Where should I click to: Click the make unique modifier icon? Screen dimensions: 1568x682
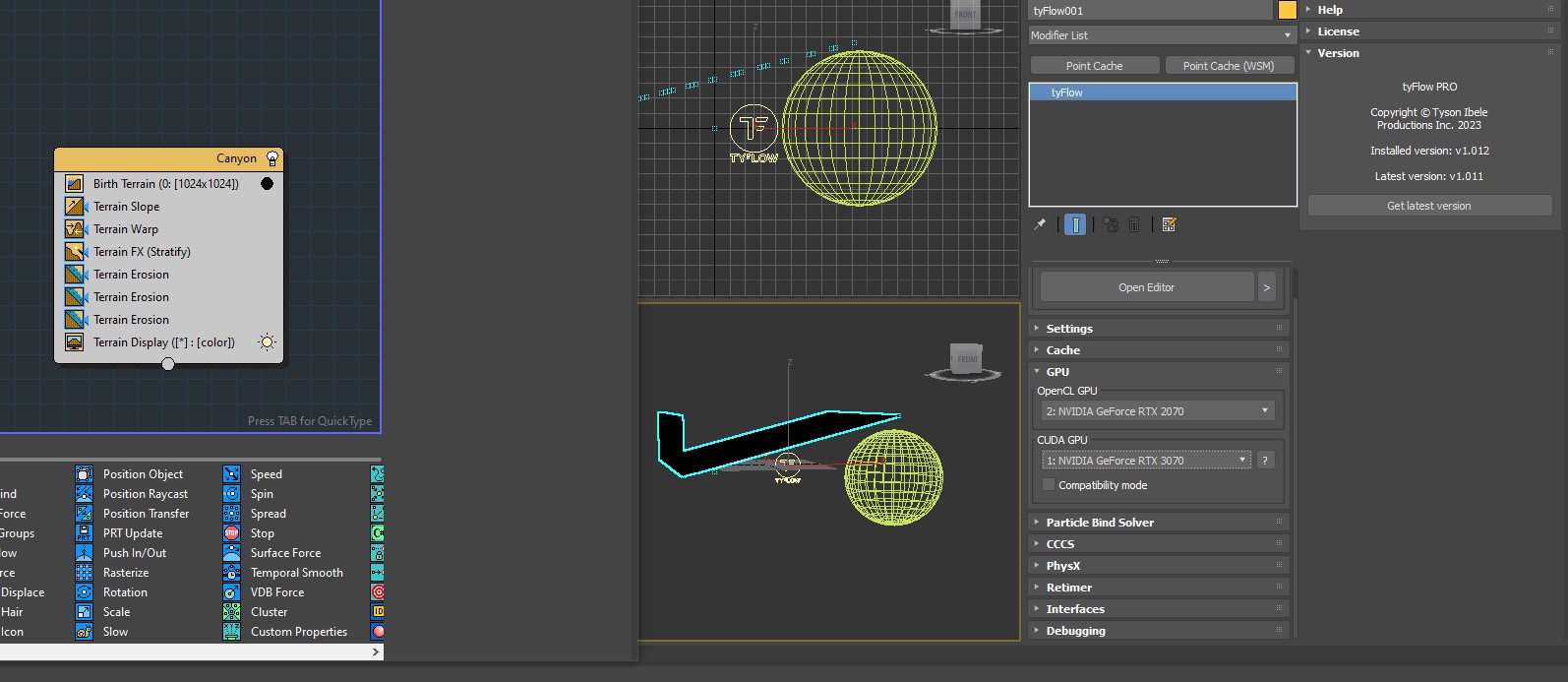(1111, 225)
